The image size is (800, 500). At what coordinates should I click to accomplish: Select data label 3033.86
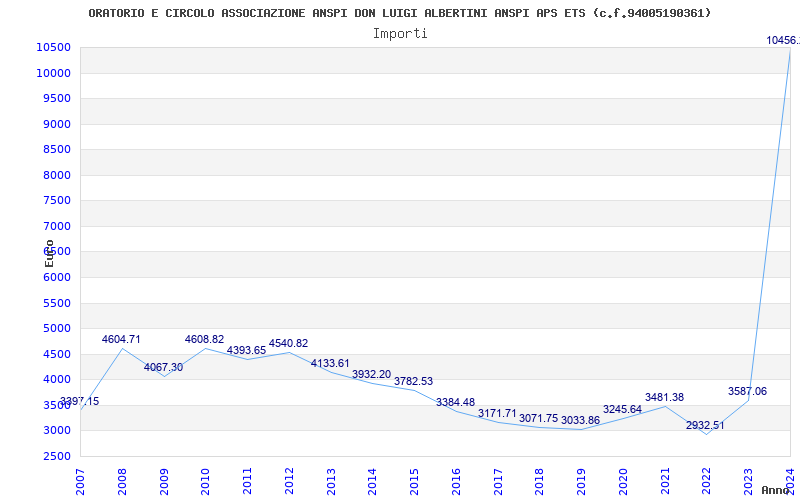click(581, 420)
